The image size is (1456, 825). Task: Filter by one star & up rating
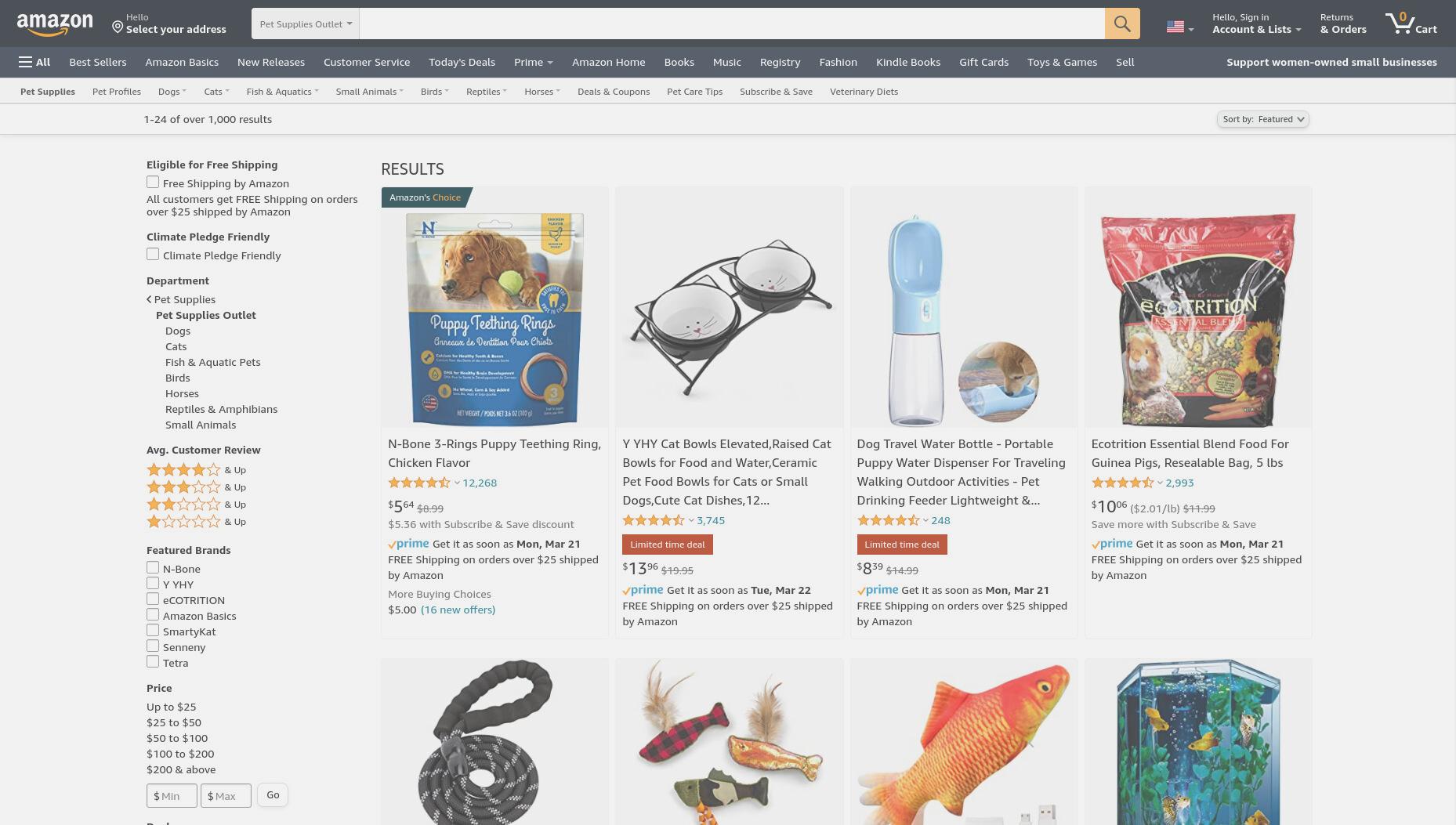[x=196, y=522]
